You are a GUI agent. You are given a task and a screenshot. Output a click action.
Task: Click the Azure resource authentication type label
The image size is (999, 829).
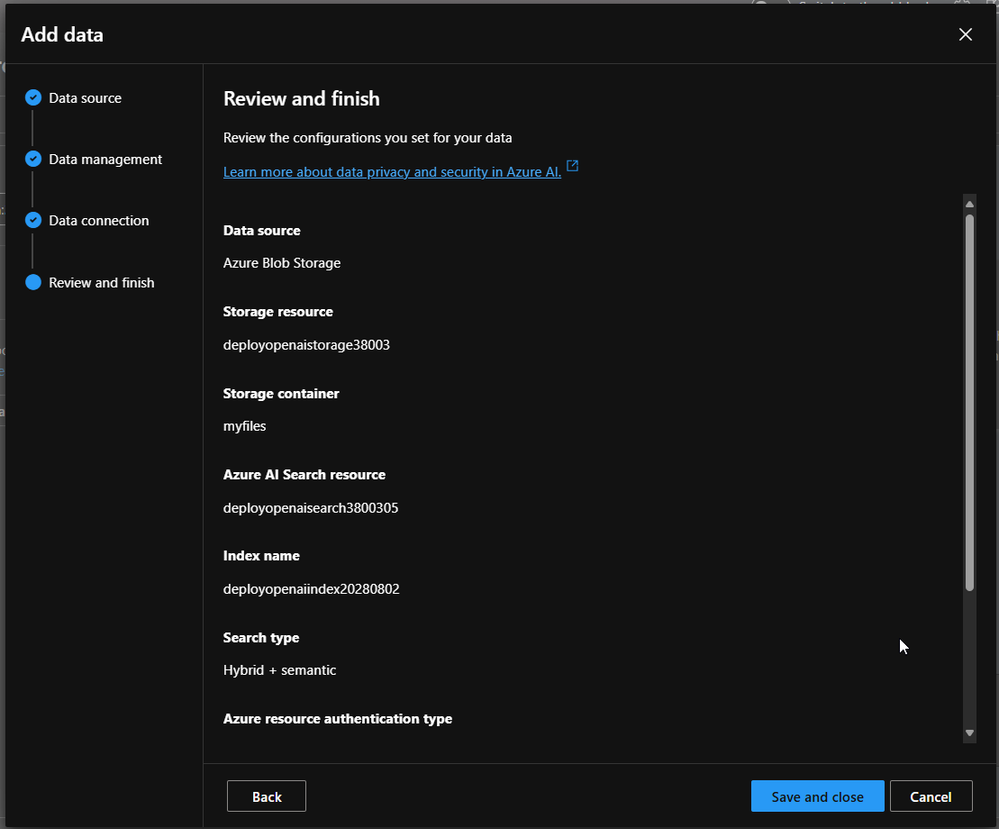(x=338, y=719)
